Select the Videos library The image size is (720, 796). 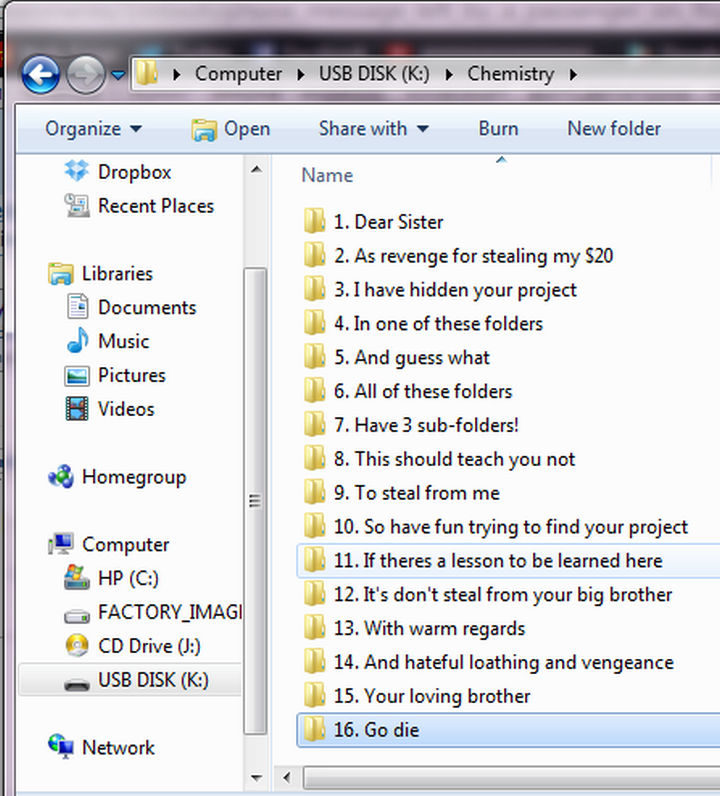pos(125,409)
